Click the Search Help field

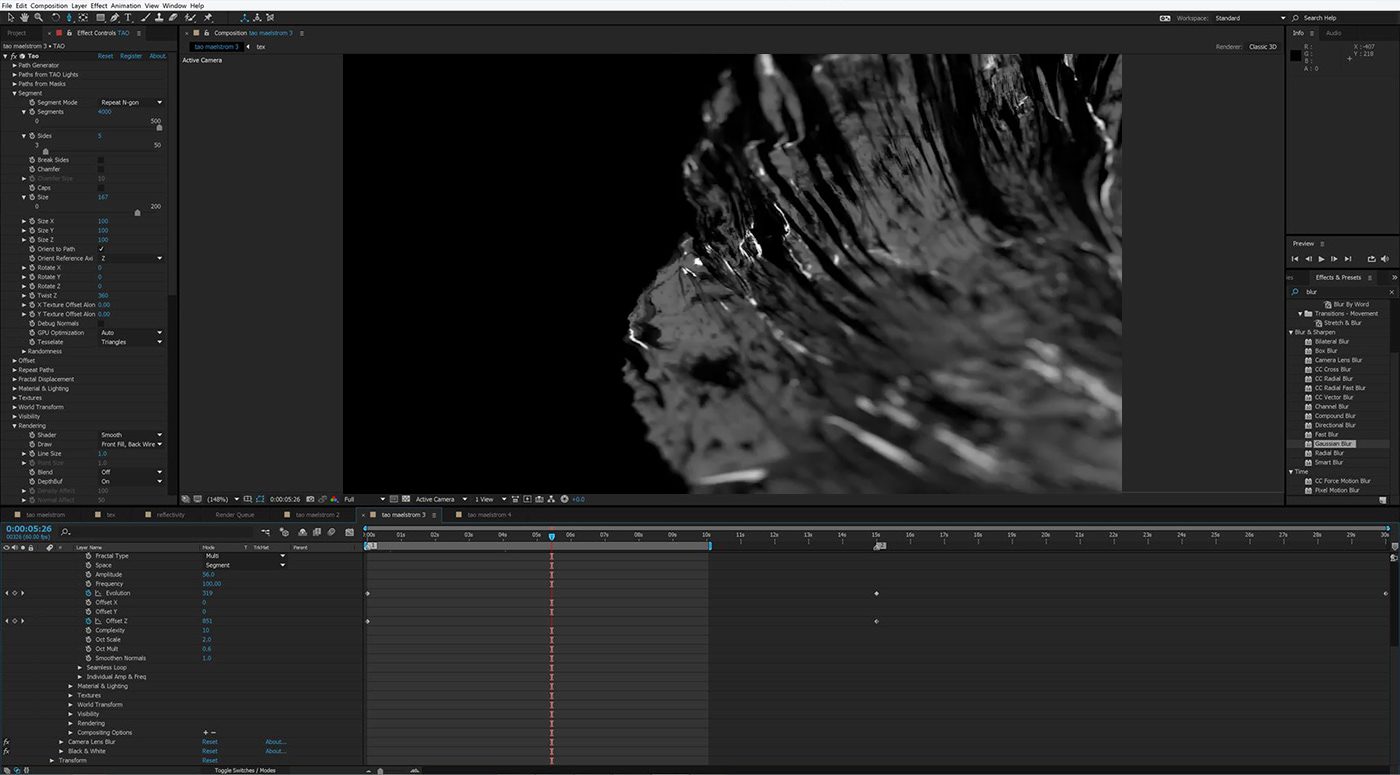tap(1340, 18)
